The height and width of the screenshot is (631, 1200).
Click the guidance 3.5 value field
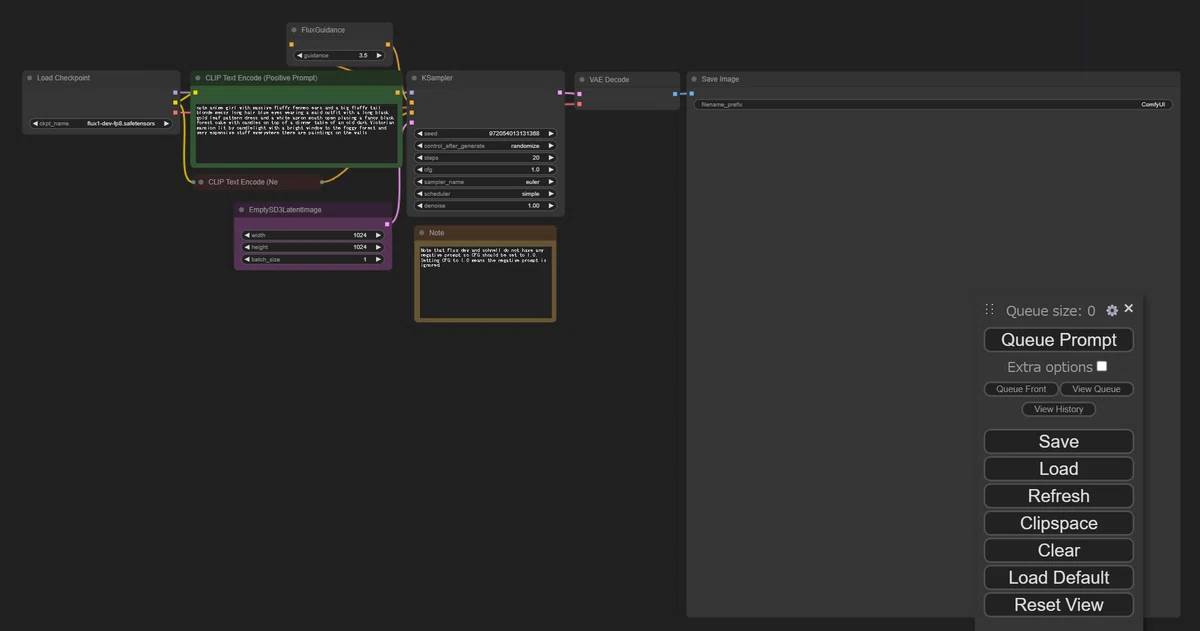pos(339,56)
